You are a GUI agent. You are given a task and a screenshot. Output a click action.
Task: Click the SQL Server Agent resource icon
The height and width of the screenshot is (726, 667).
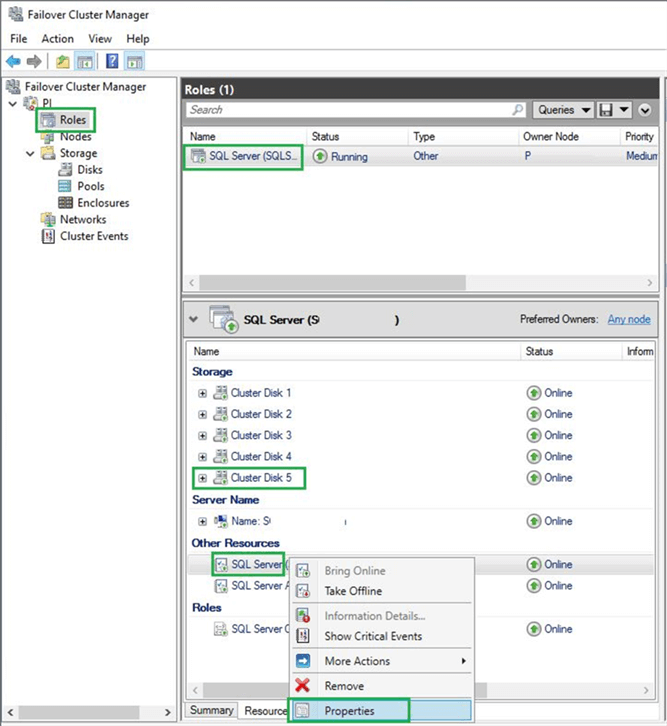click(221, 586)
